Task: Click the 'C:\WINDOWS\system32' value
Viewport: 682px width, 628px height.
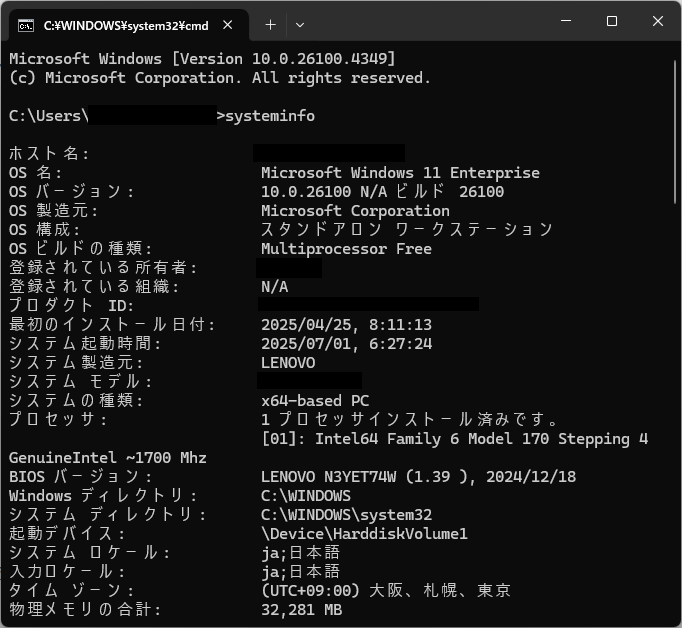Action: tap(346, 515)
